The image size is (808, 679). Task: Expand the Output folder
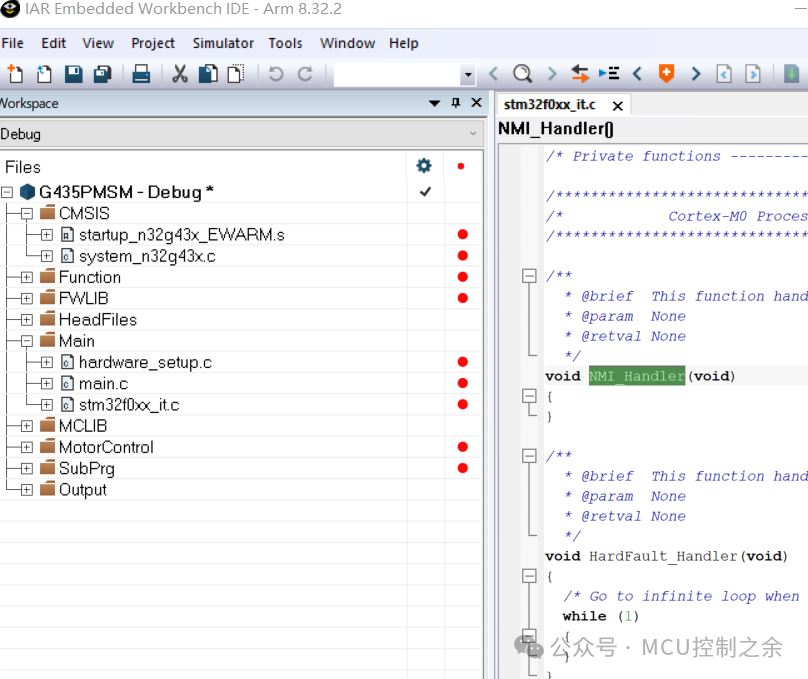[27, 490]
